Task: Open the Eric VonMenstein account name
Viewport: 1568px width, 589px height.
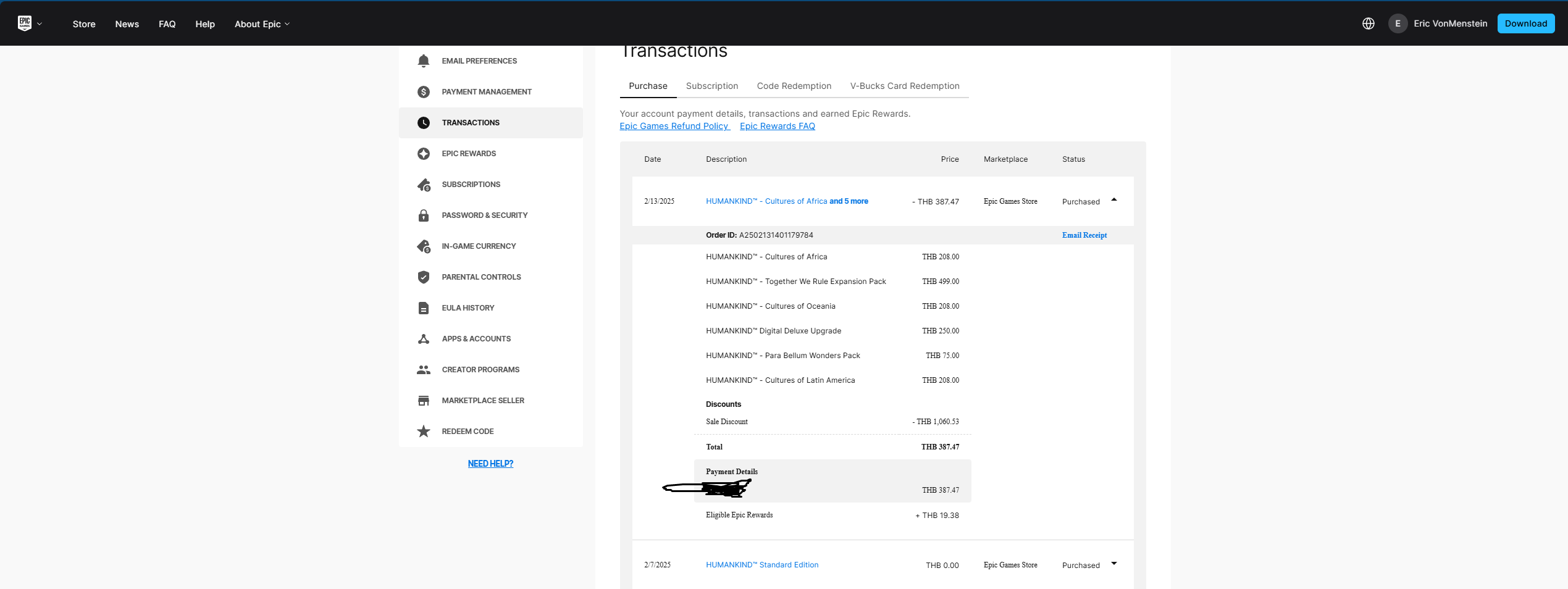Action: (1450, 23)
